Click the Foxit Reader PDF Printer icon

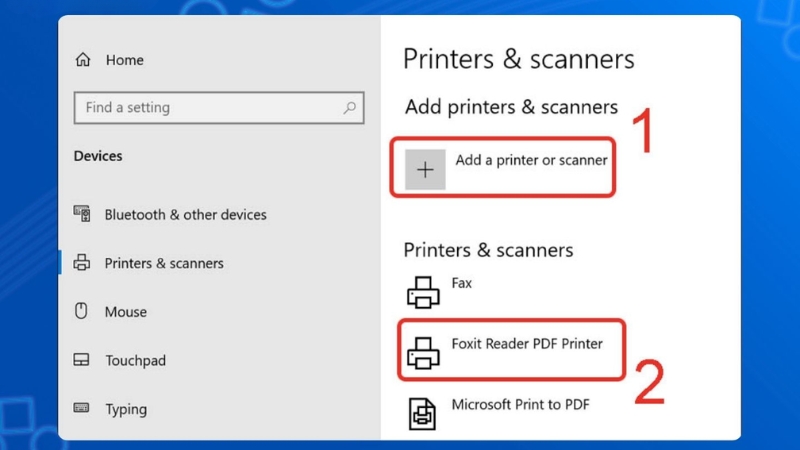(x=423, y=351)
